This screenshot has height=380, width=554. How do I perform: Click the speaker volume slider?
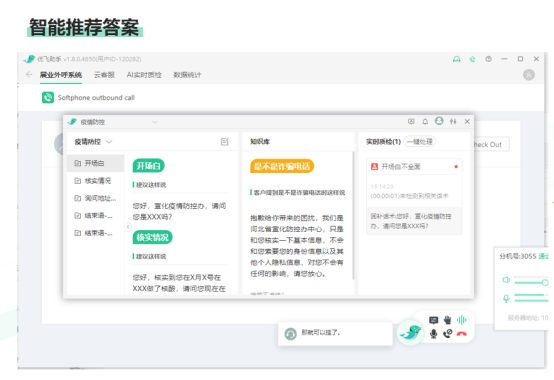point(531,282)
